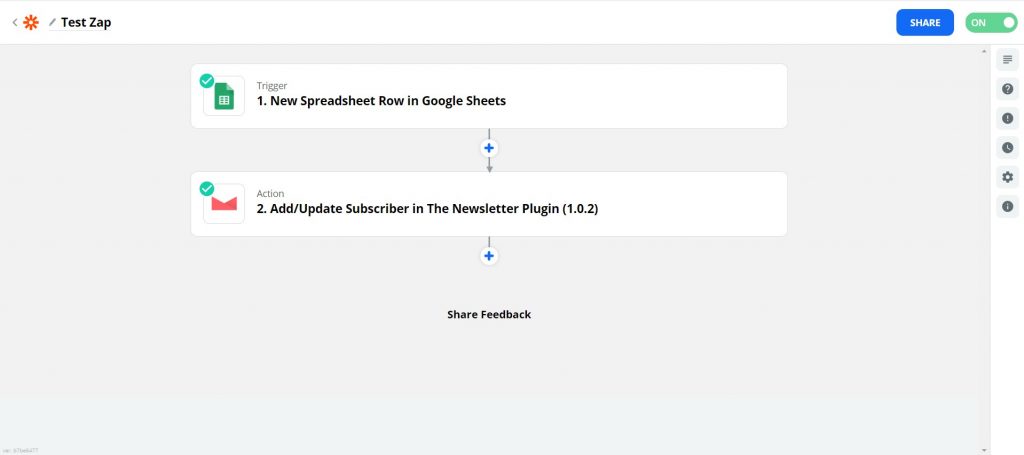Open the info details sidebar icon
The width and height of the screenshot is (1024, 455).
coord(1007,206)
